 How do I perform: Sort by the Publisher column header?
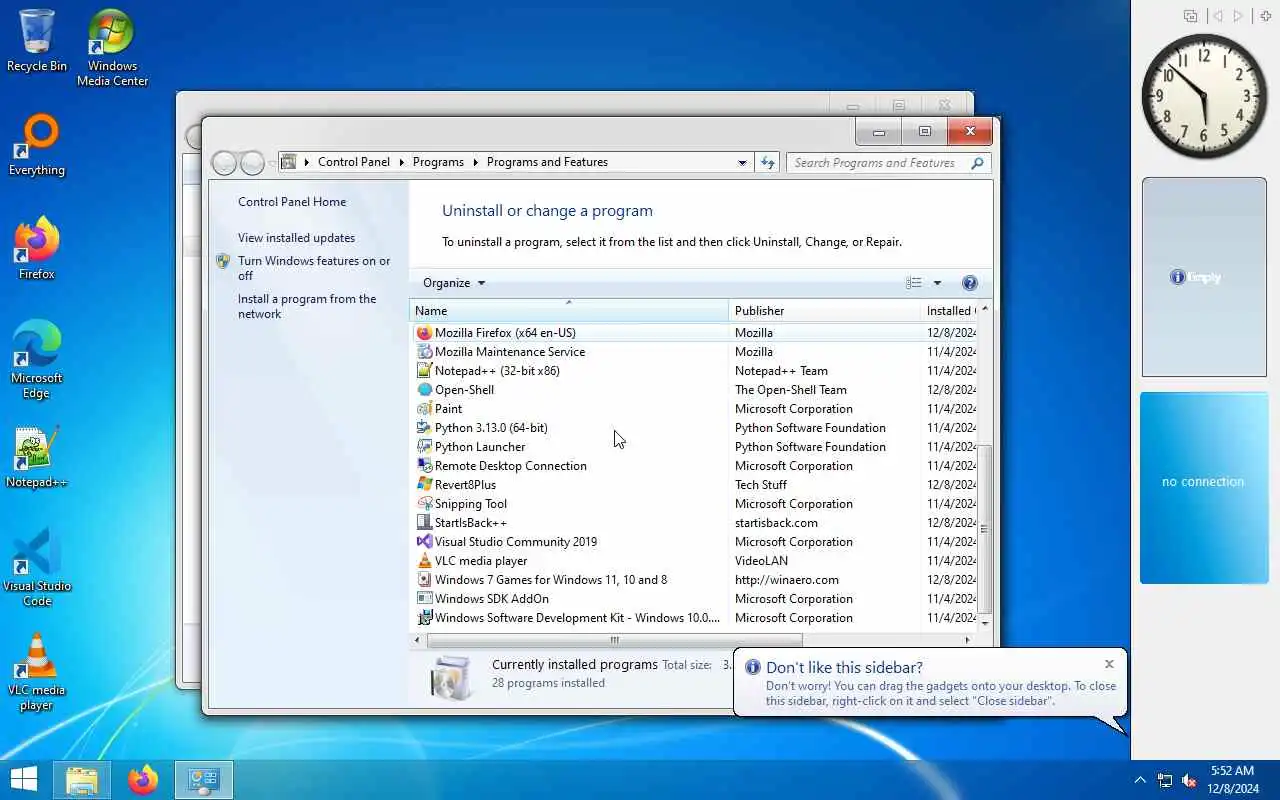pyautogui.click(x=824, y=311)
